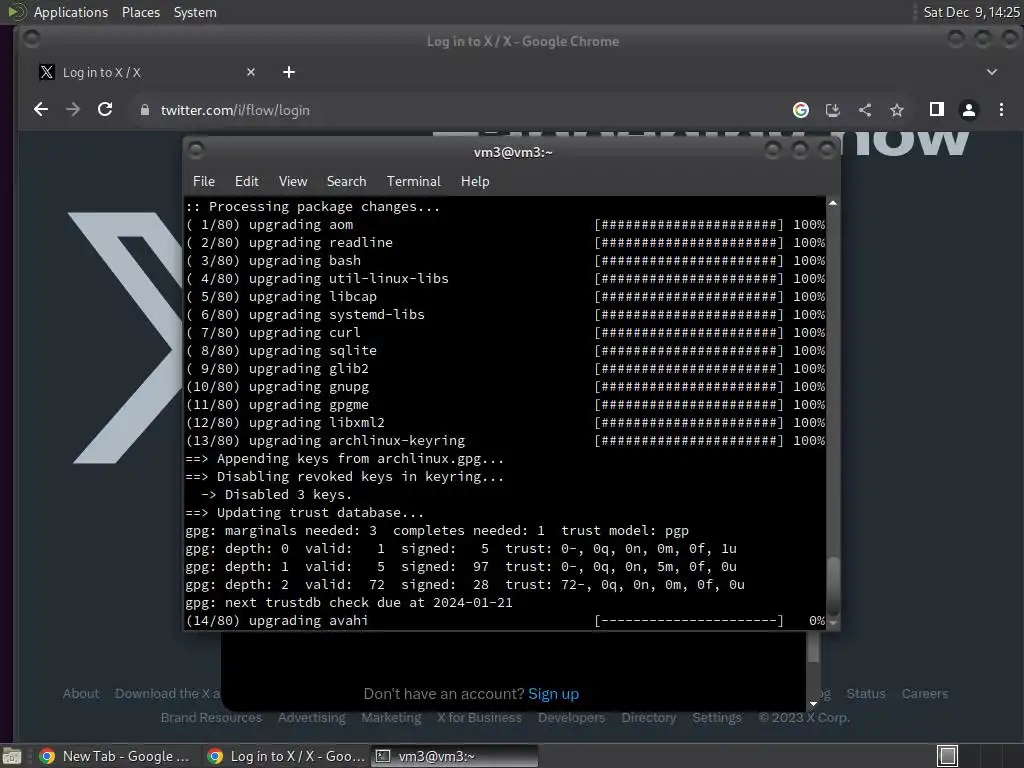Open the terminal Search menu
This screenshot has height=768, width=1024.
tap(346, 181)
